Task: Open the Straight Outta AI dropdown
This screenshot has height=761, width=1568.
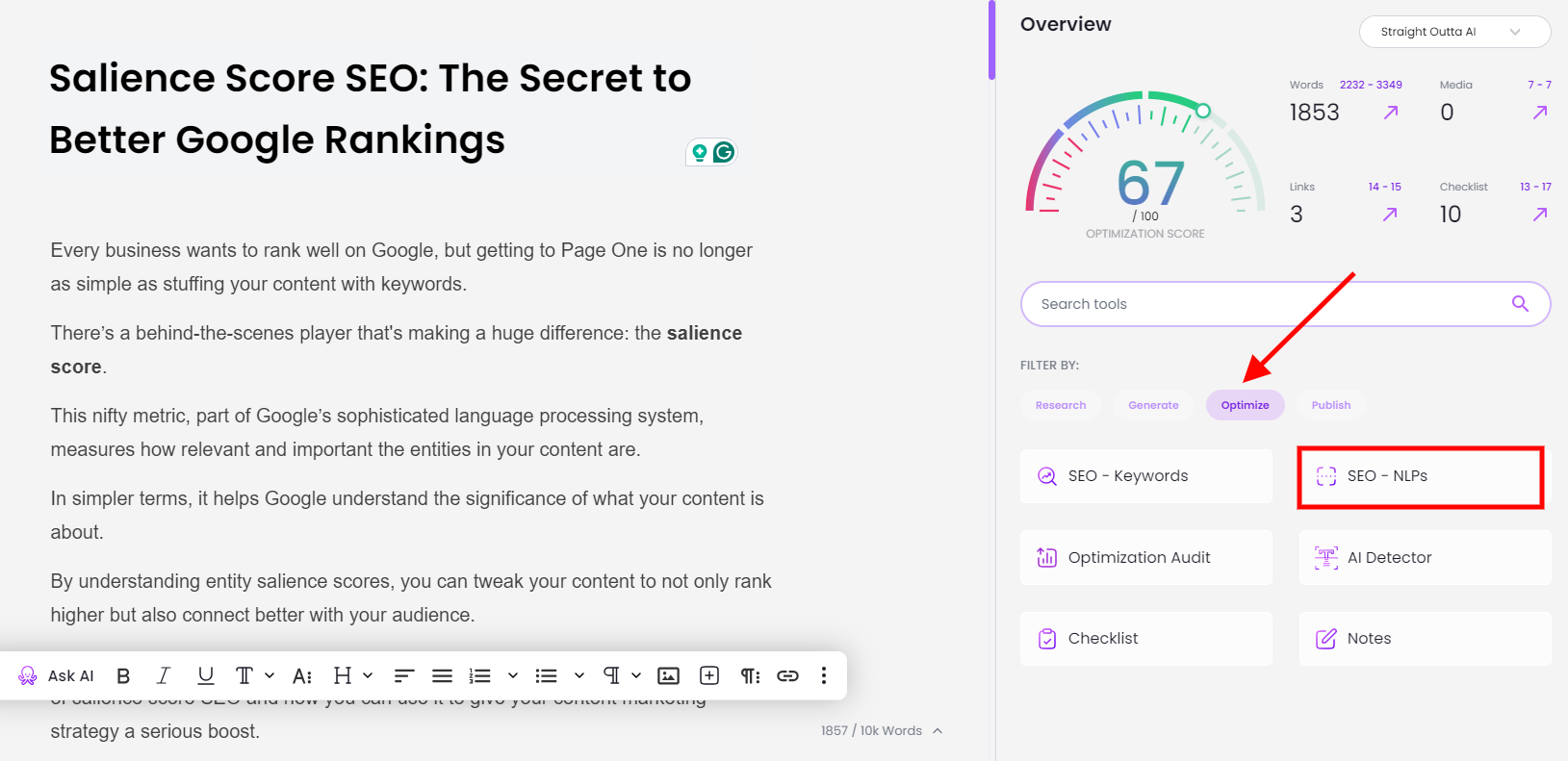Action: 1454,32
